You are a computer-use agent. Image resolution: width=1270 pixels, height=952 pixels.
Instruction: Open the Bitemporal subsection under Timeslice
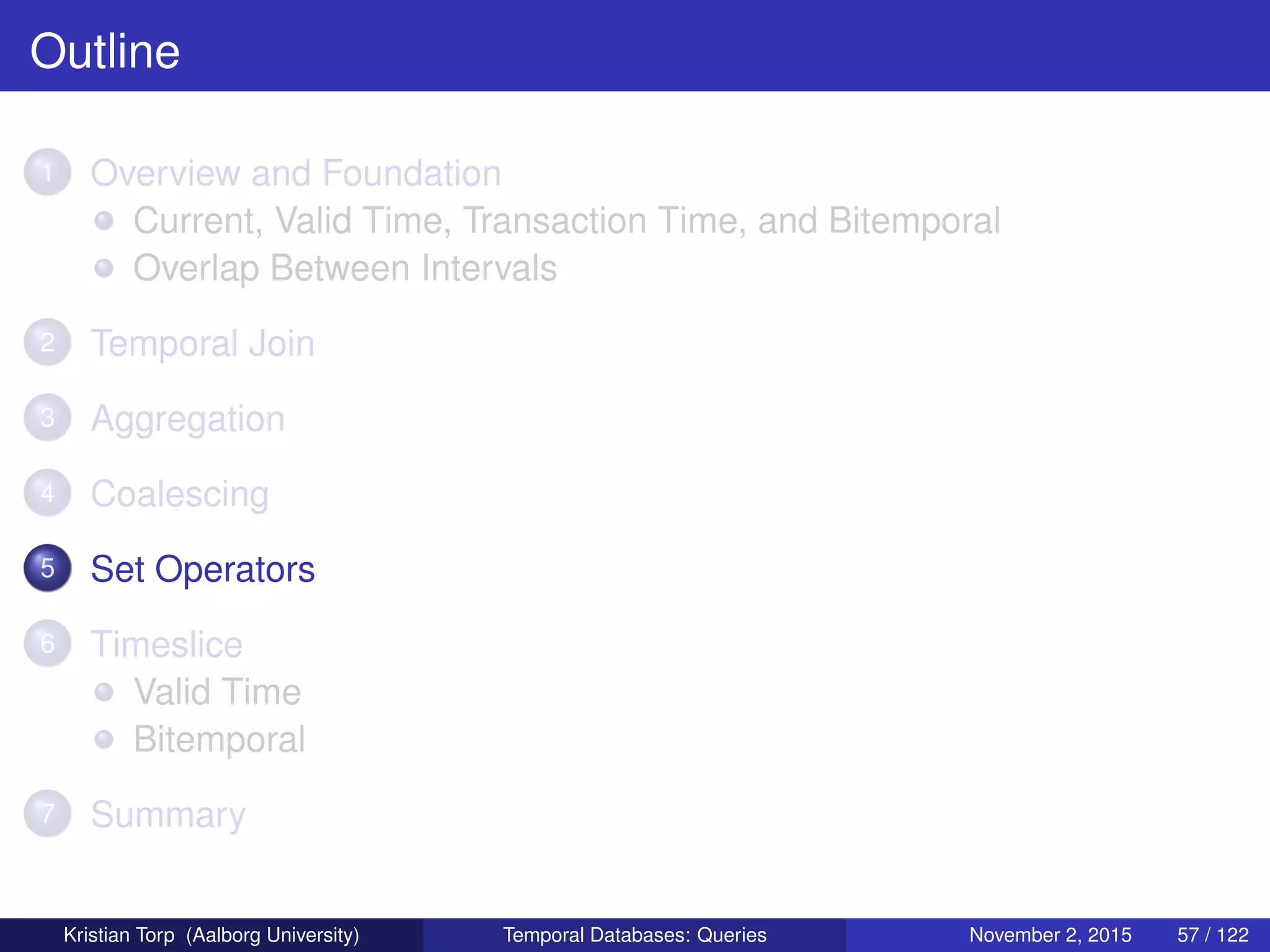click(x=220, y=739)
